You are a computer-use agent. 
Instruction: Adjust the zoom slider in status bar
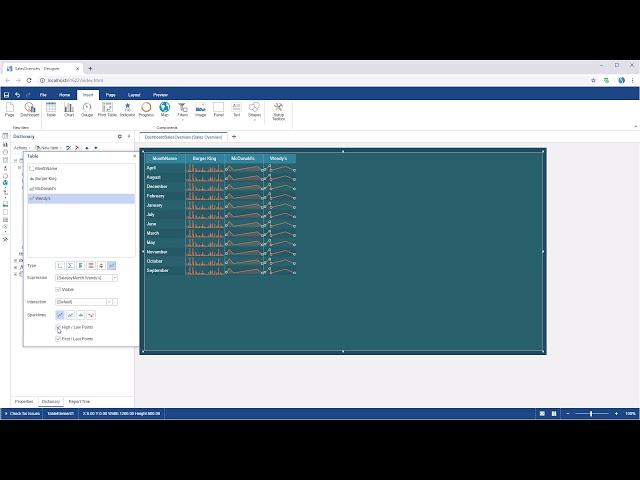tap(591, 413)
